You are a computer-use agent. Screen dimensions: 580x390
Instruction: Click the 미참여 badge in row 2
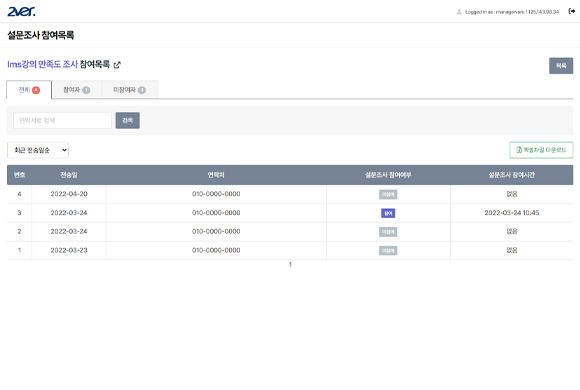coord(388,232)
